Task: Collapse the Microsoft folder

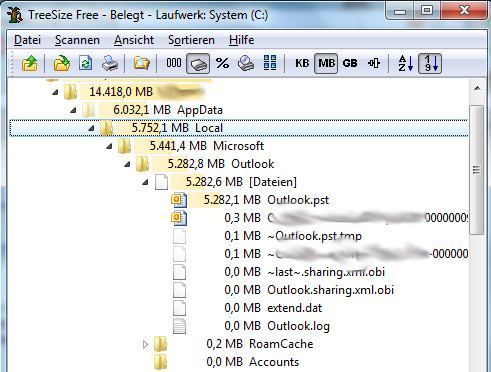Action: 109,146
